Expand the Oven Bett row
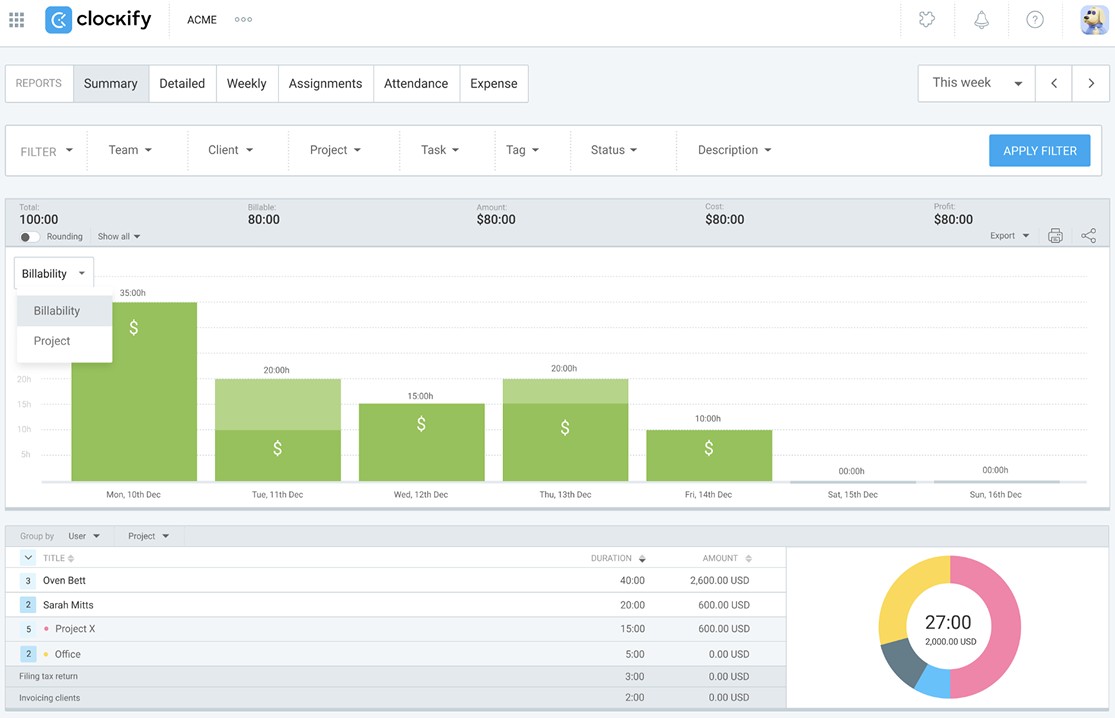This screenshot has width=1115, height=718. [28, 580]
